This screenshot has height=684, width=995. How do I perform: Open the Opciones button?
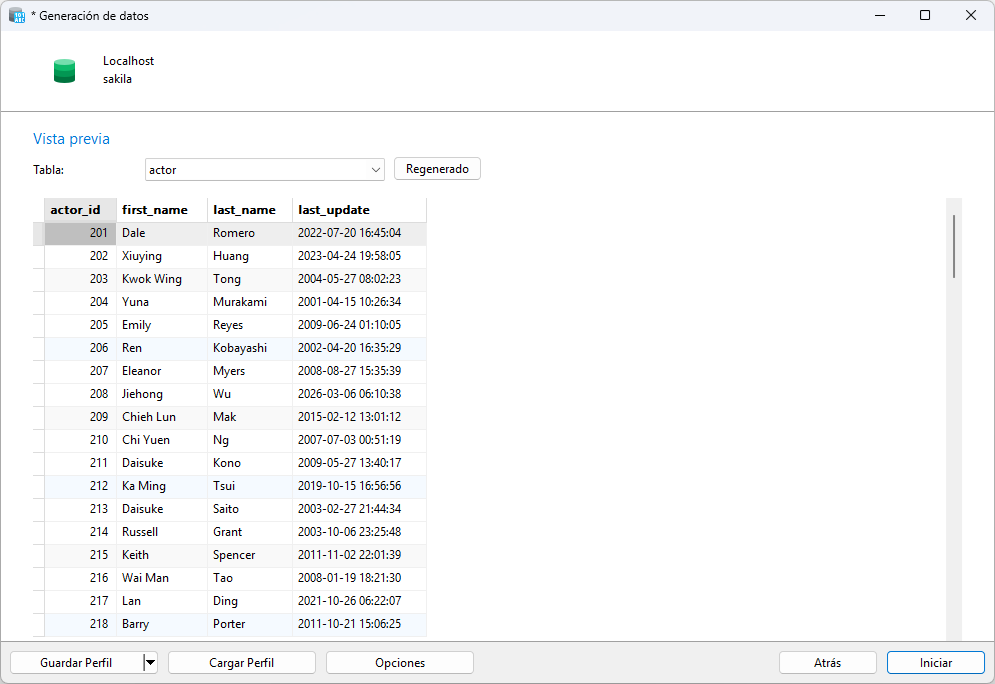(400, 662)
